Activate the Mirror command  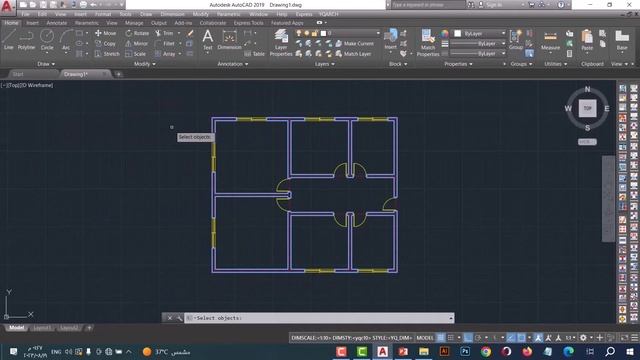pyautogui.click(x=136, y=43)
